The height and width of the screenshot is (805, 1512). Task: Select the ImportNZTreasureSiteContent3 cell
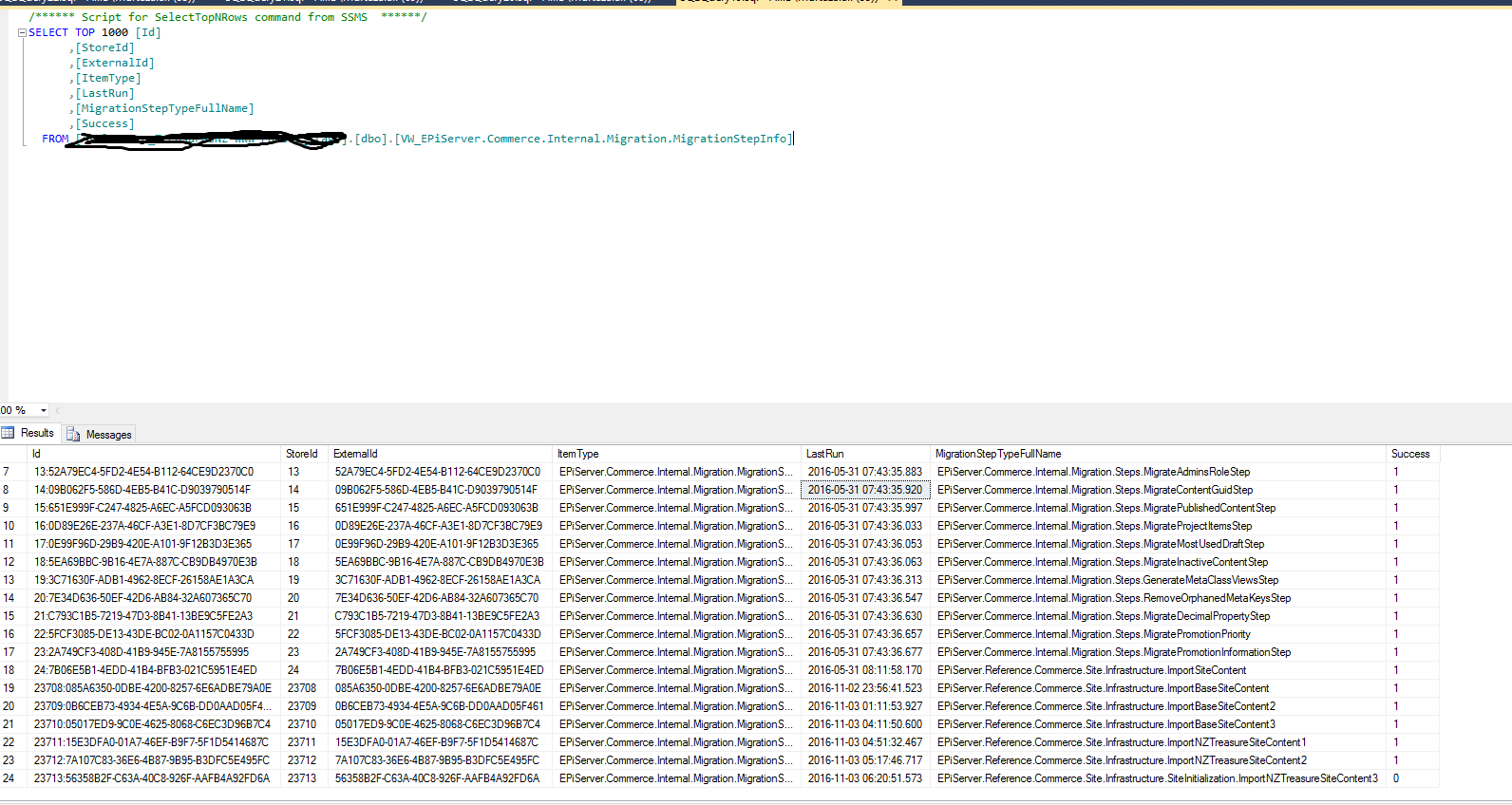coord(1159,778)
